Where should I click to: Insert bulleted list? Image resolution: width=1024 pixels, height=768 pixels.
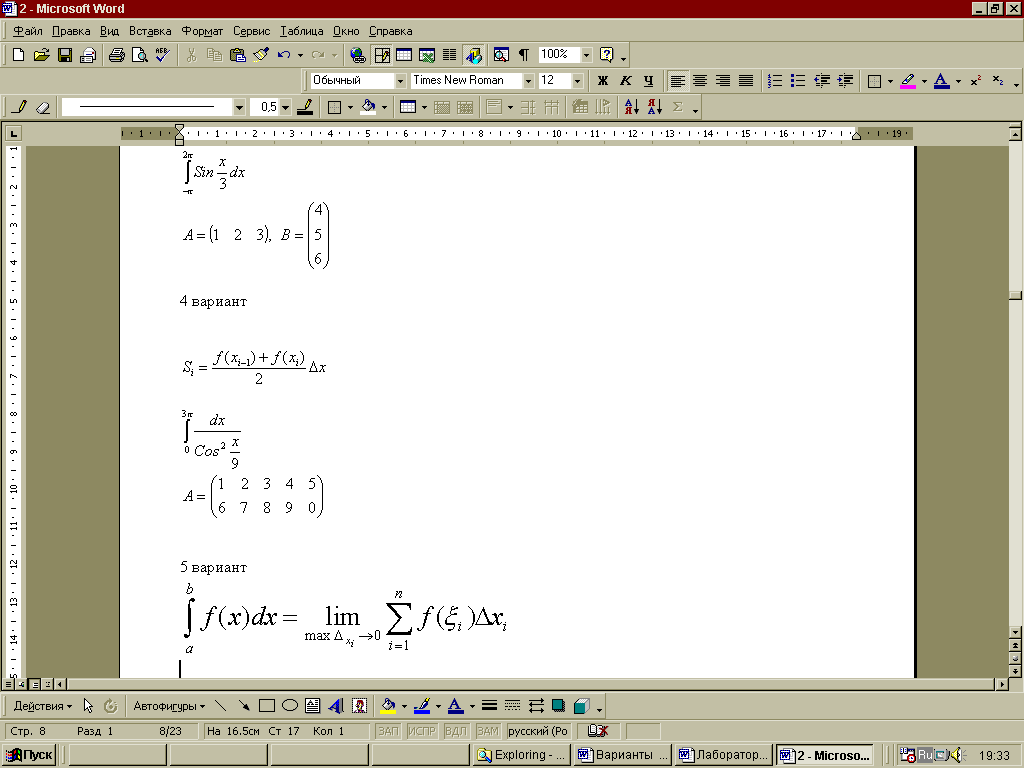pos(798,81)
